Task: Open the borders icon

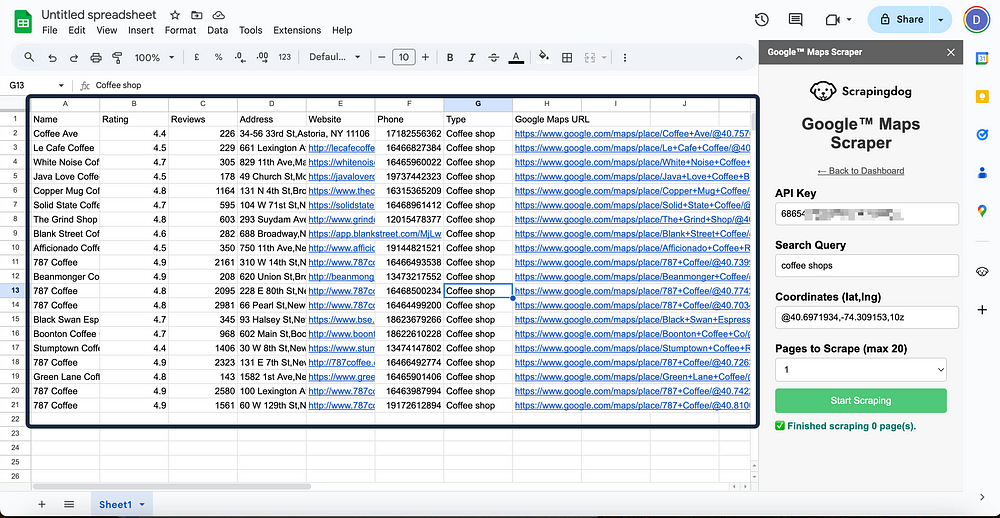Action: (566, 57)
